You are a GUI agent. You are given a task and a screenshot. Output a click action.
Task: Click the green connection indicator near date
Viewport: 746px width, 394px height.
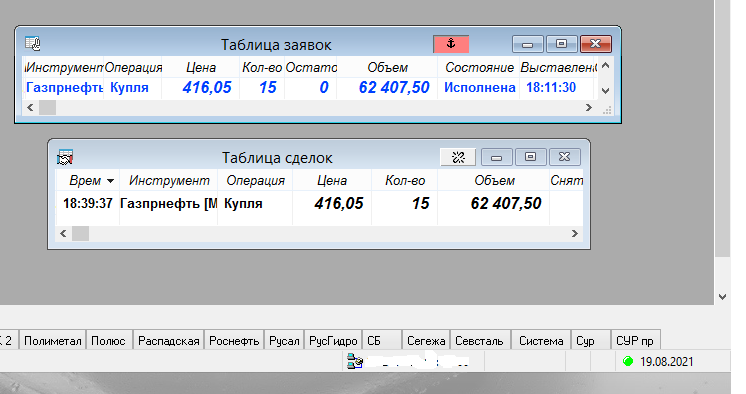[628, 361]
